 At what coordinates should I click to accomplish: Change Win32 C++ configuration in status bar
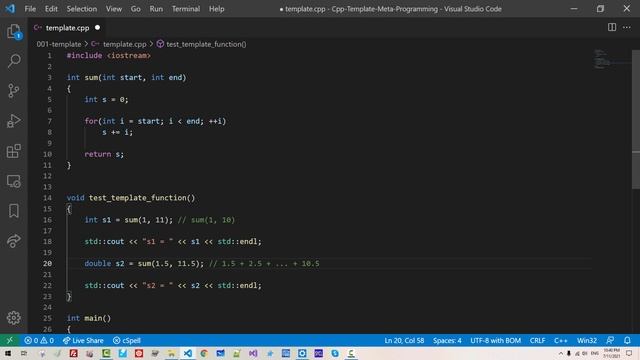click(587, 340)
